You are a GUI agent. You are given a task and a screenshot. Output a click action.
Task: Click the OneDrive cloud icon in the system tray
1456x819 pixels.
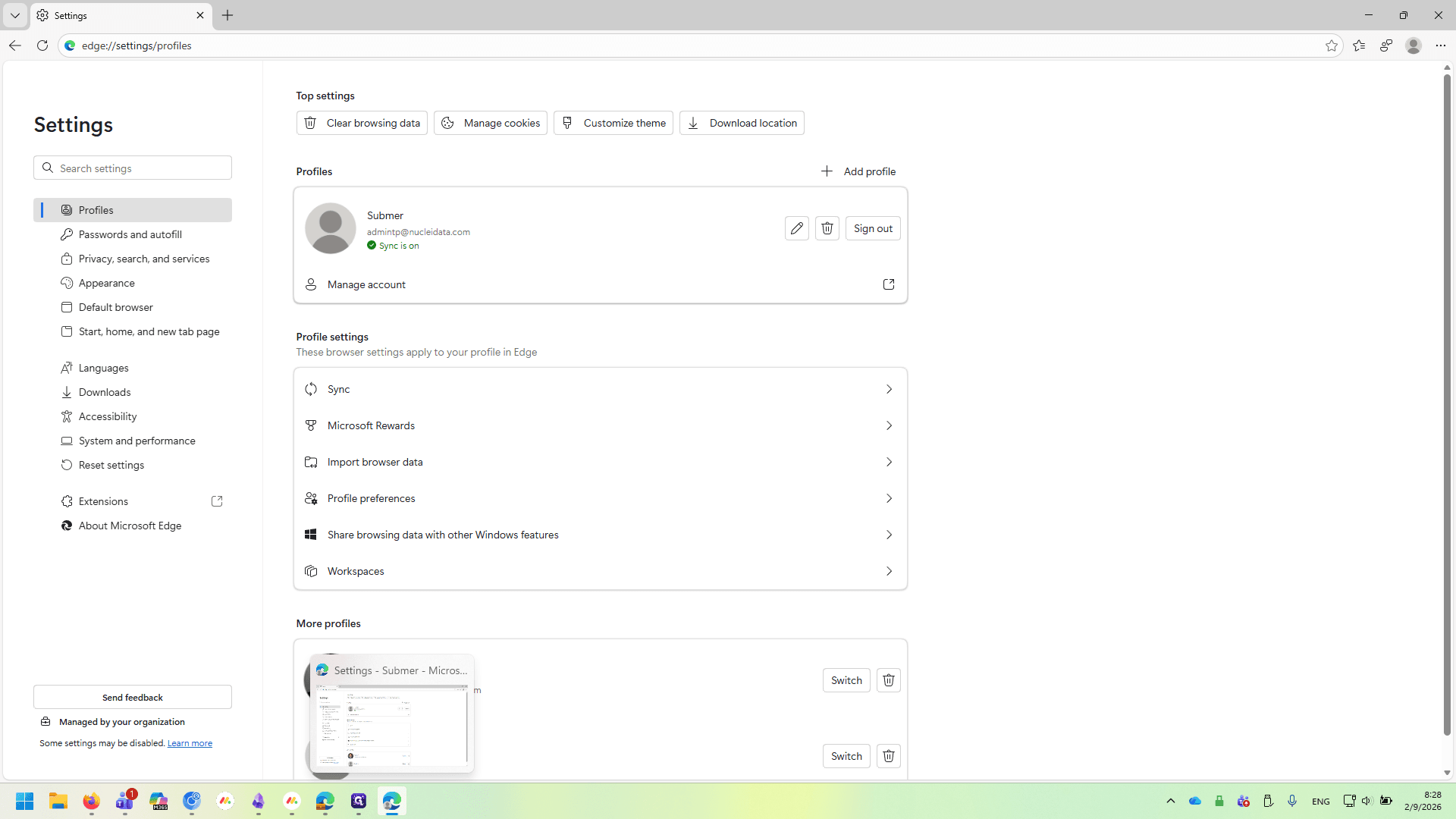pyautogui.click(x=1195, y=801)
